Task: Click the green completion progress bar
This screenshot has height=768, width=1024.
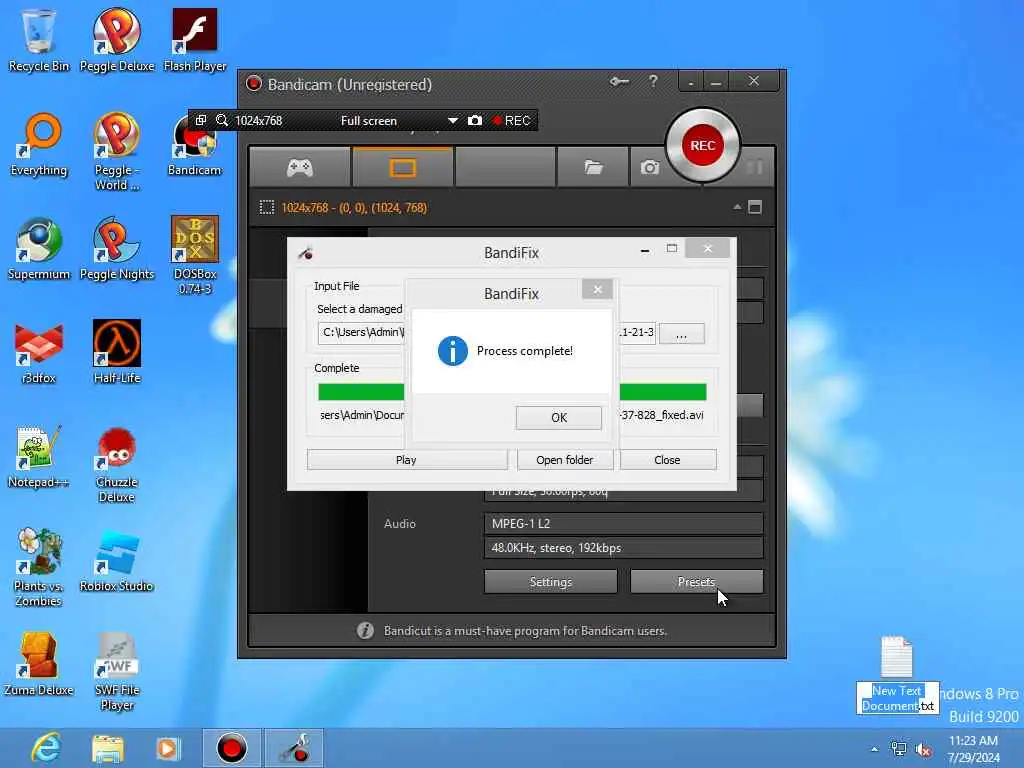Action: coord(512,392)
